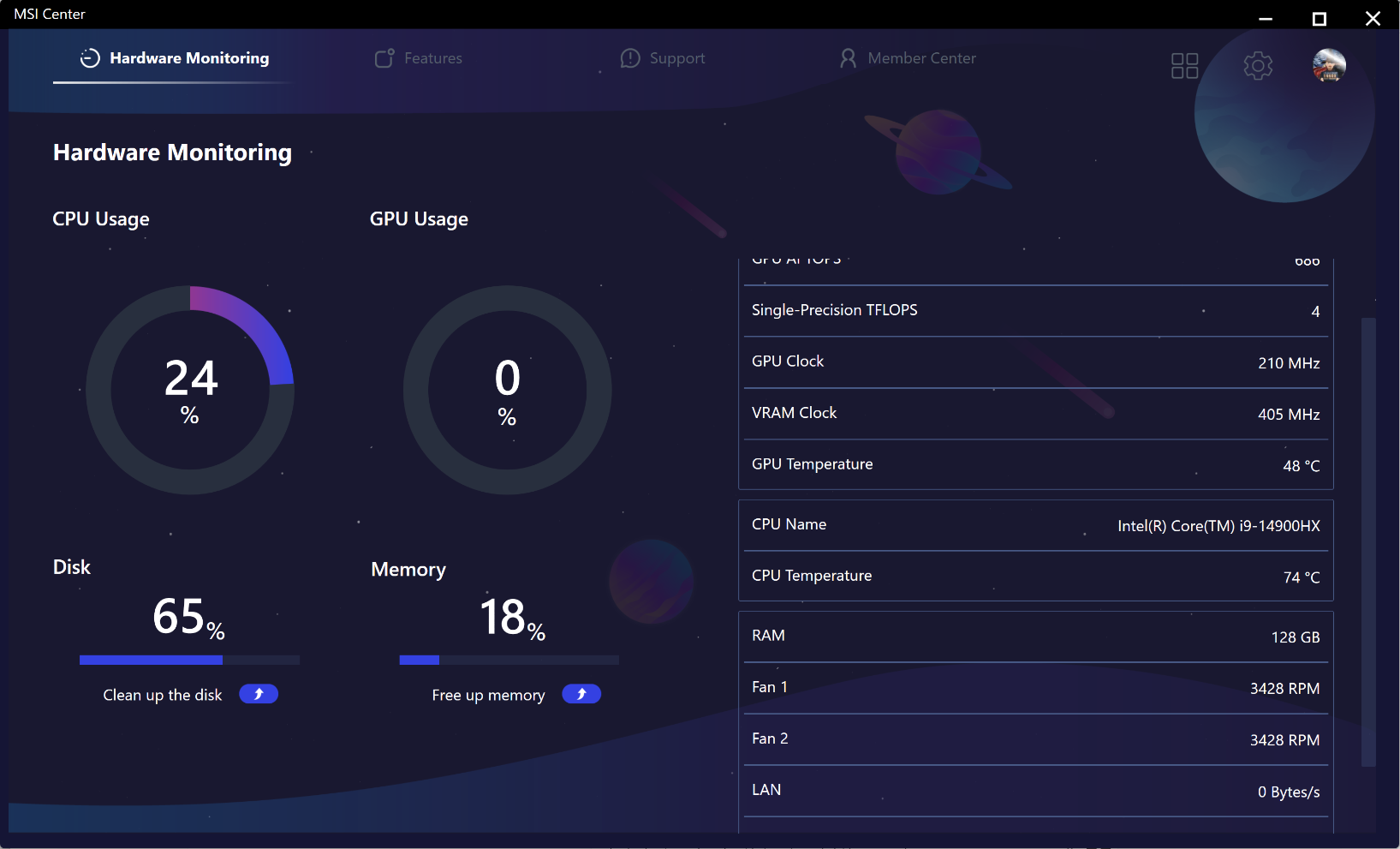The width and height of the screenshot is (1400, 849).
Task: Select the LAN row label
Action: pos(766,790)
